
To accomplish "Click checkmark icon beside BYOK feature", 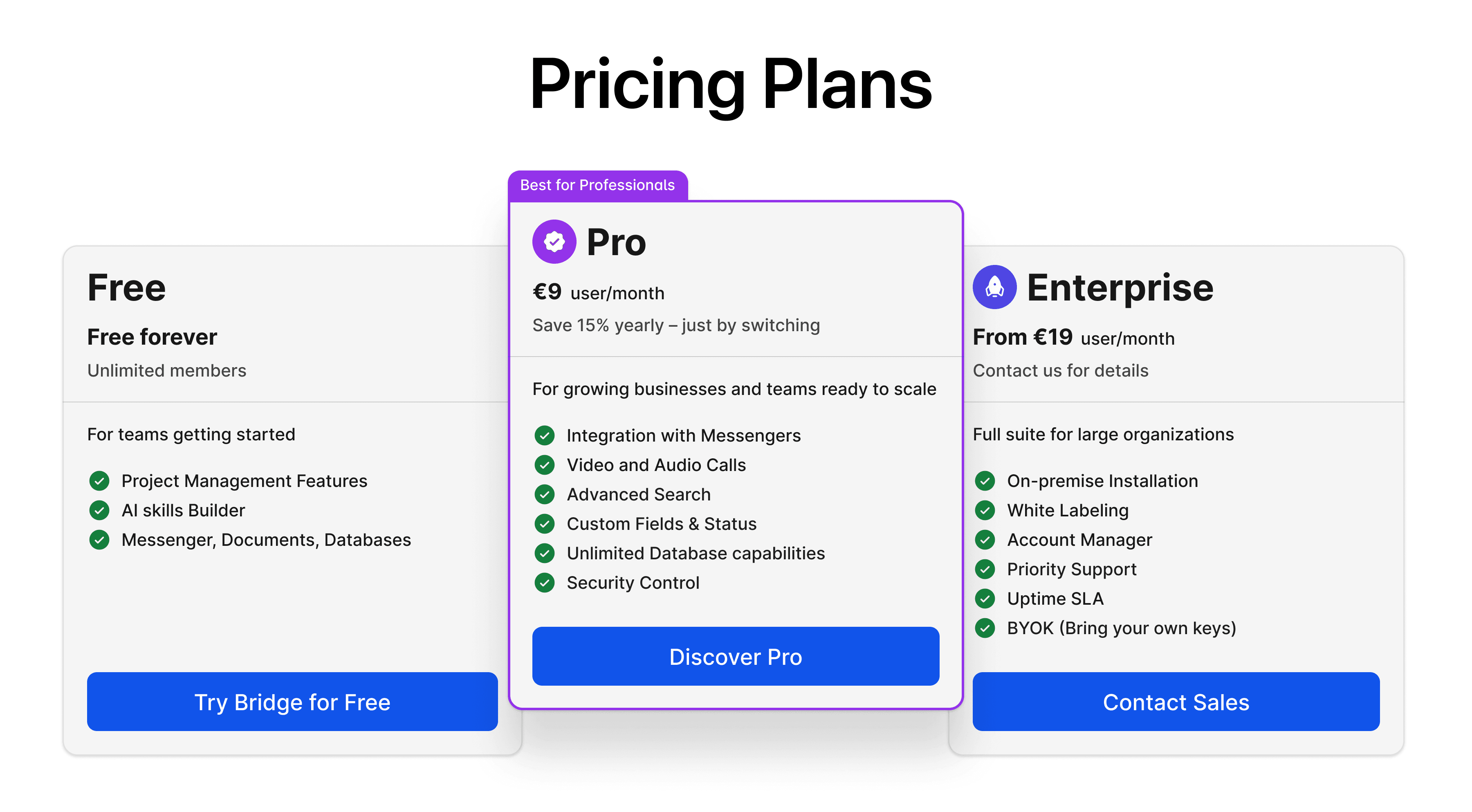I will tap(985, 628).
